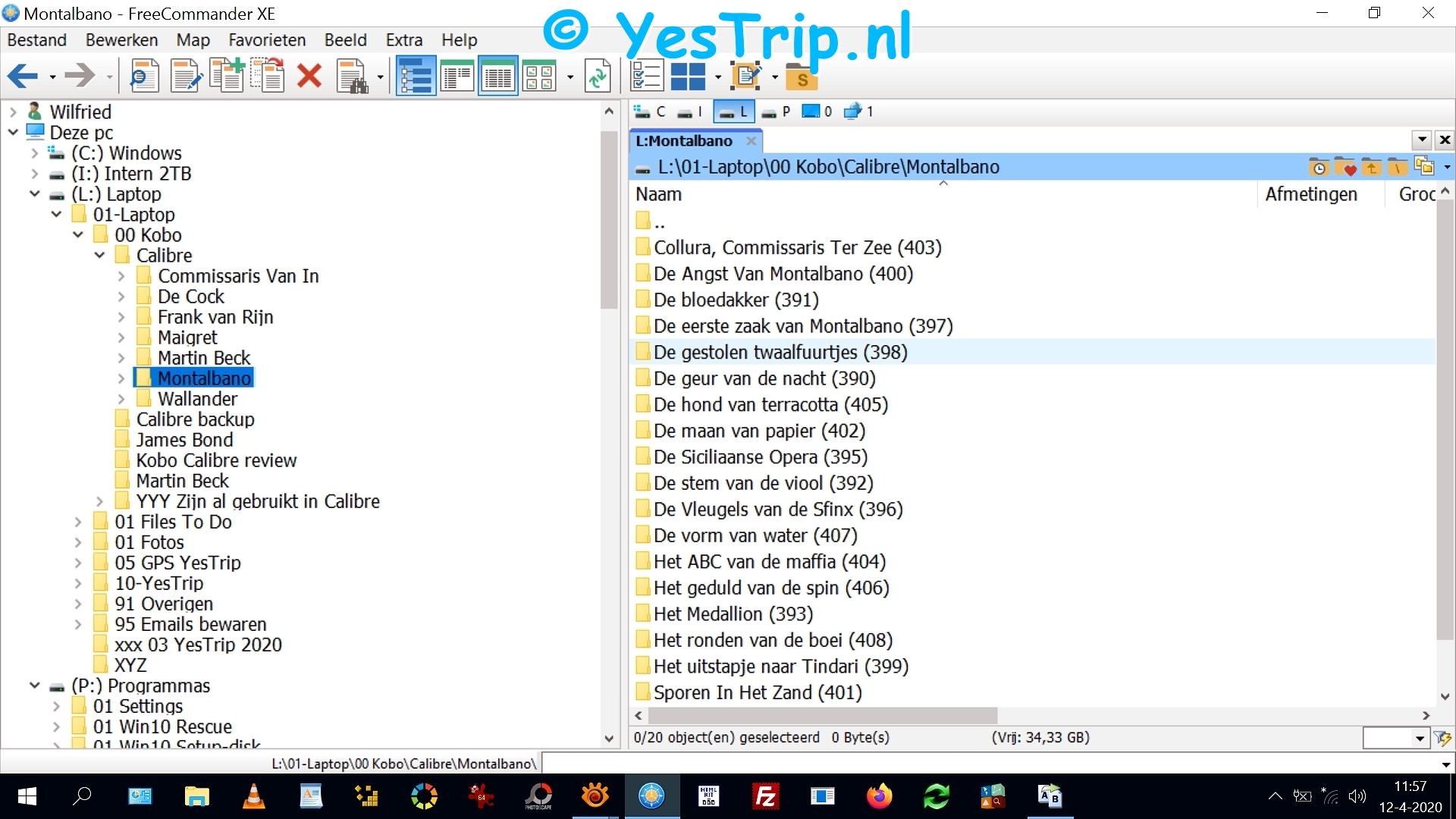Open the folder history clock icon
This screenshot has width=1456, height=819.
click(1319, 167)
